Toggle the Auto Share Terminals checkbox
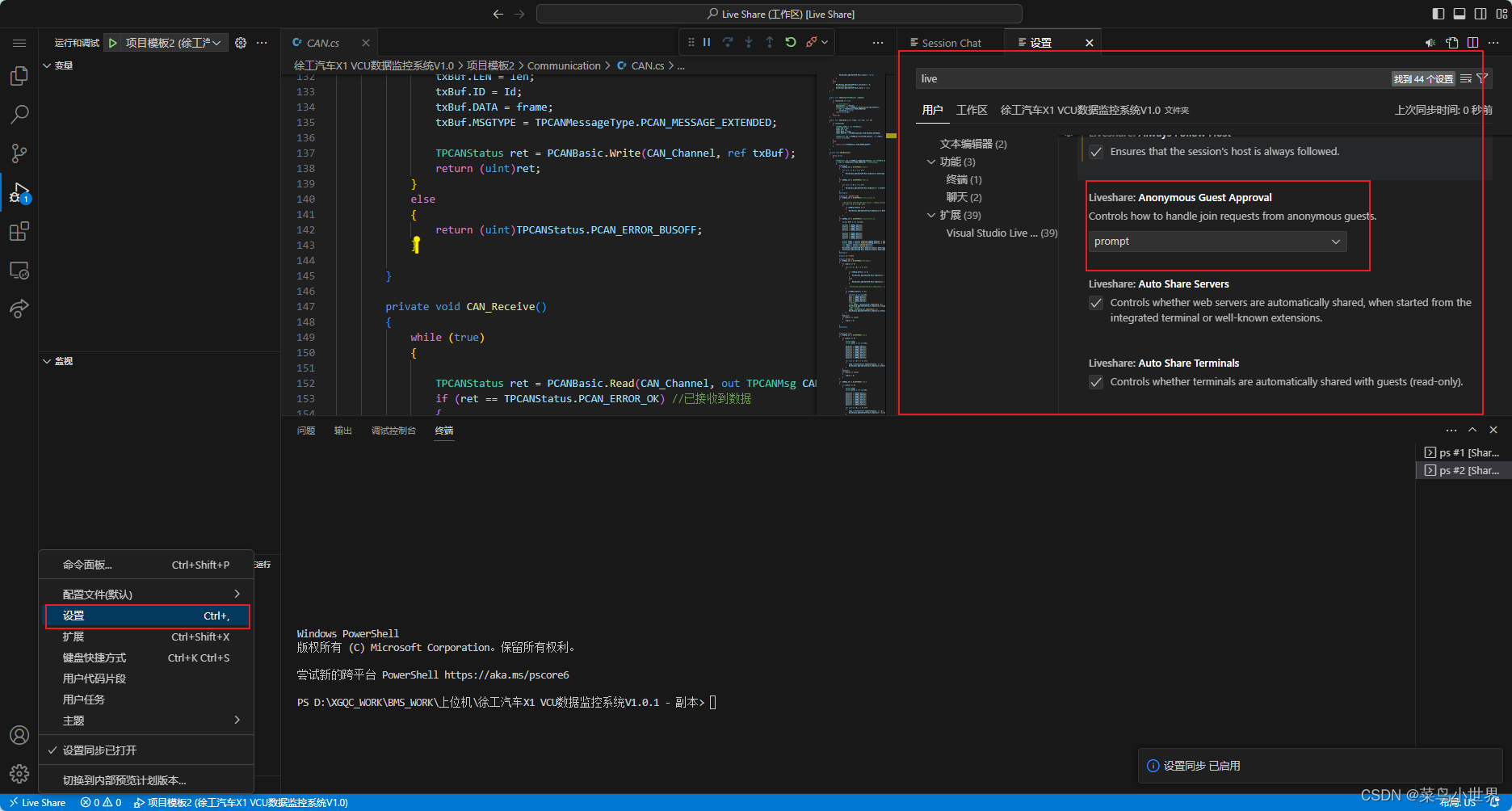Viewport: 1512px width, 811px height. coord(1096,382)
